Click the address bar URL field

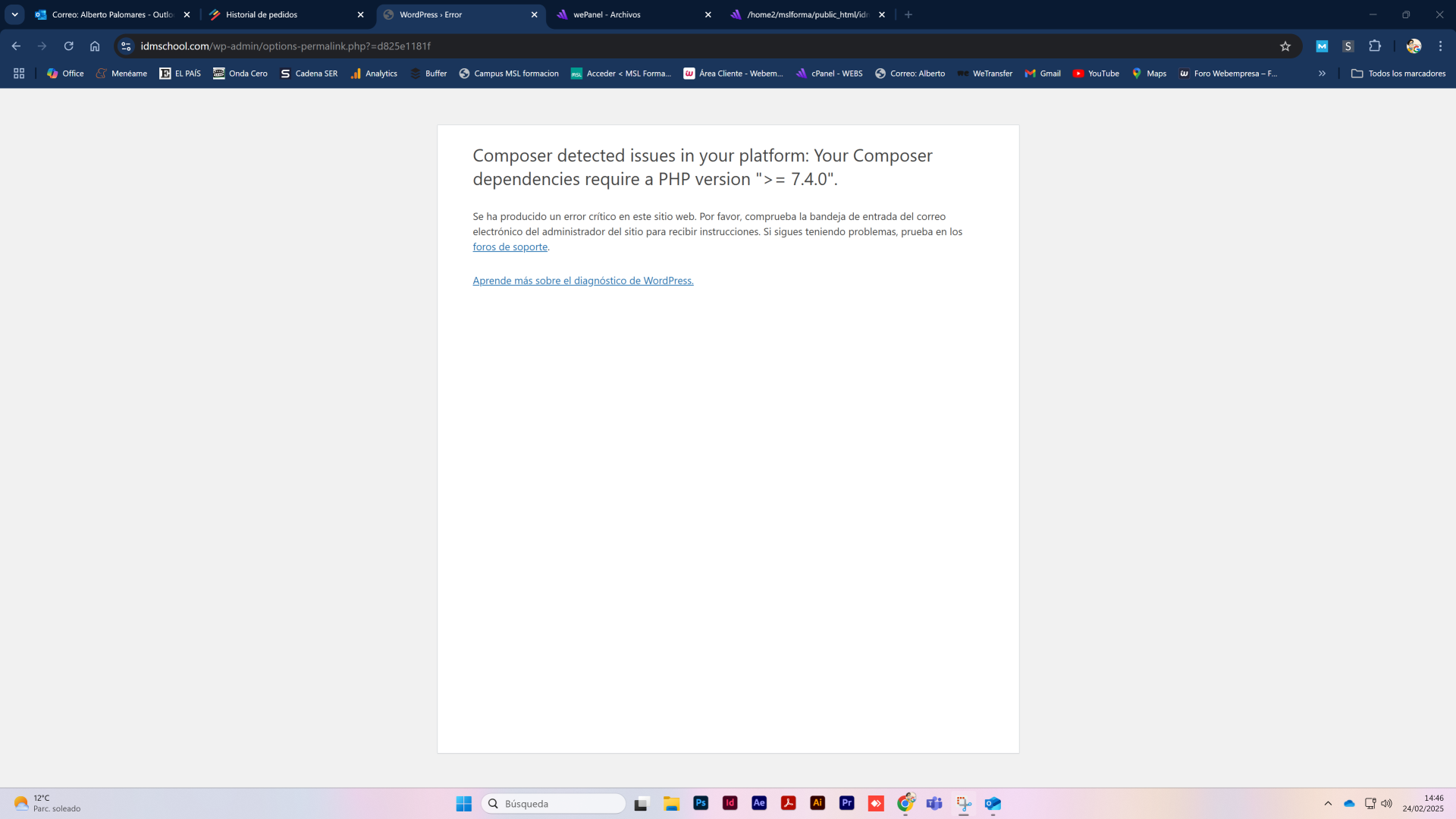pyautogui.click(x=705, y=46)
